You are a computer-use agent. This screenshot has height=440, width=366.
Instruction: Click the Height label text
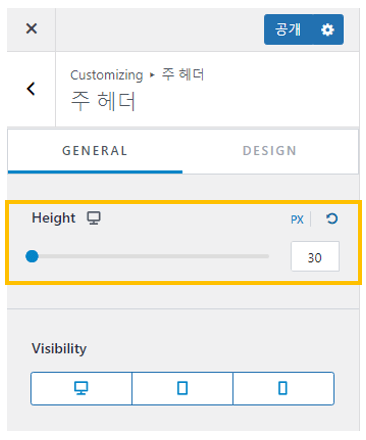tap(54, 218)
